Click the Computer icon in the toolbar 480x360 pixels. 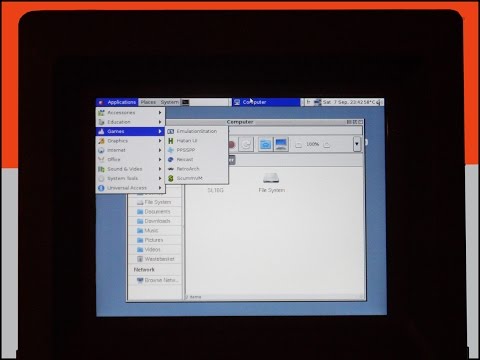pos(281,145)
